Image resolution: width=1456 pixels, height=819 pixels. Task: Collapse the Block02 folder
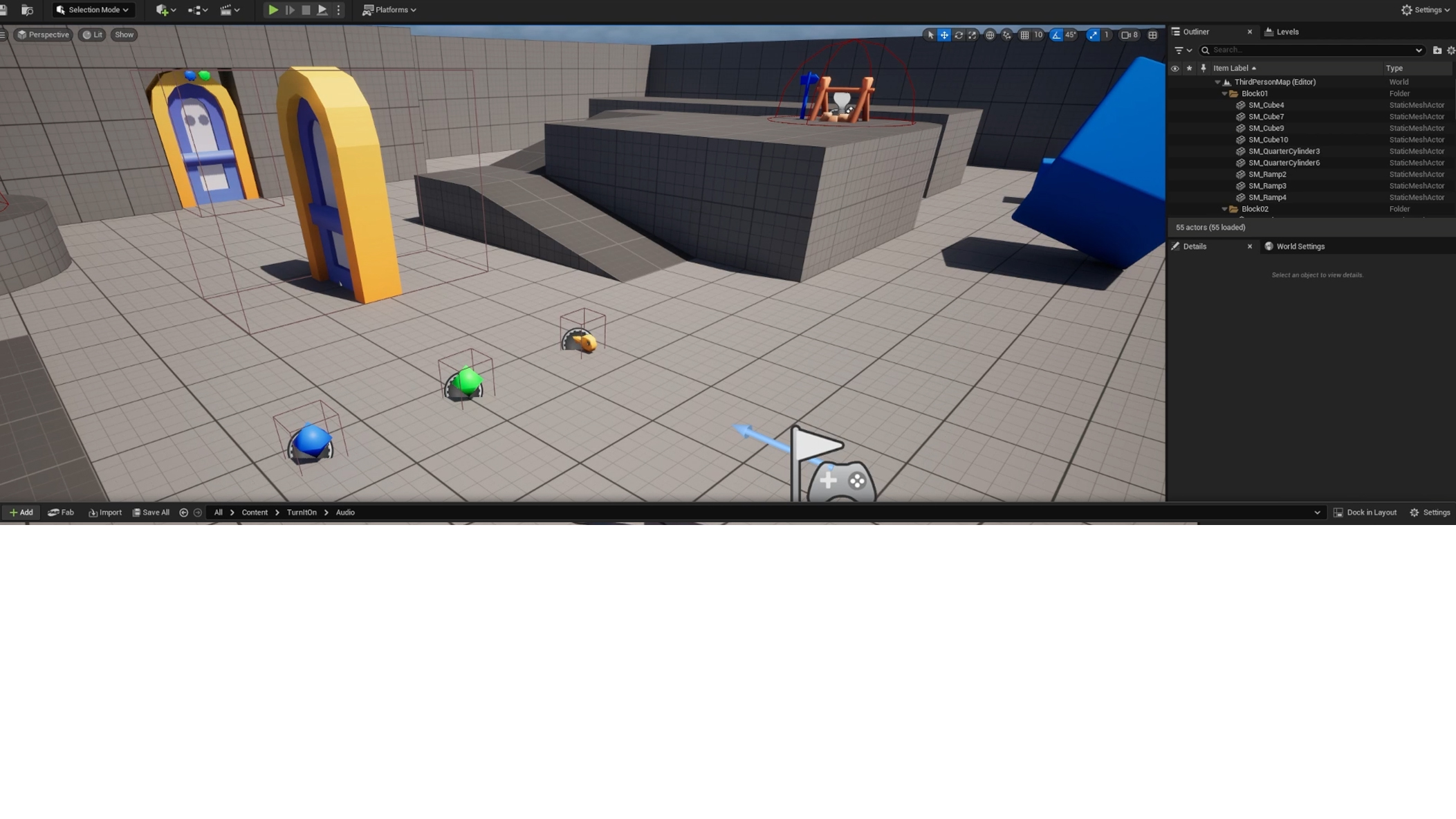coord(1224,209)
